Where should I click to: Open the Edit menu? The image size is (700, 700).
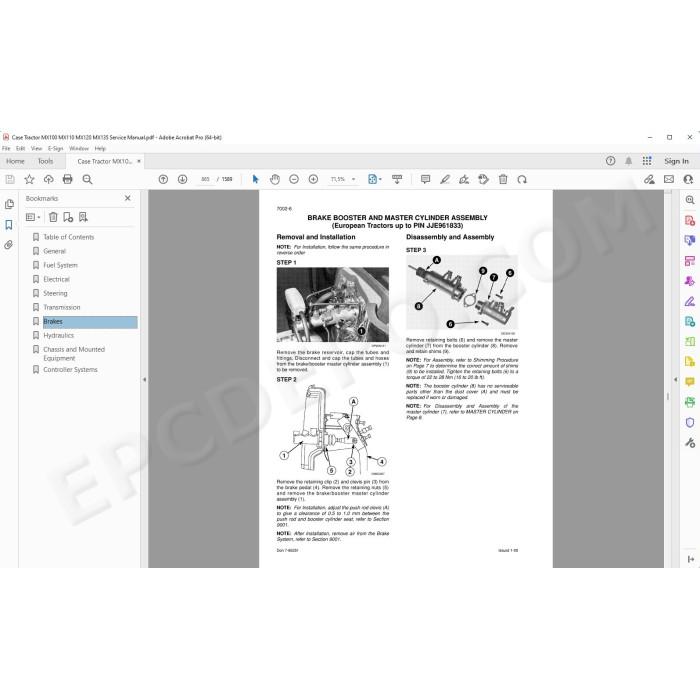(x=21, y=149)
